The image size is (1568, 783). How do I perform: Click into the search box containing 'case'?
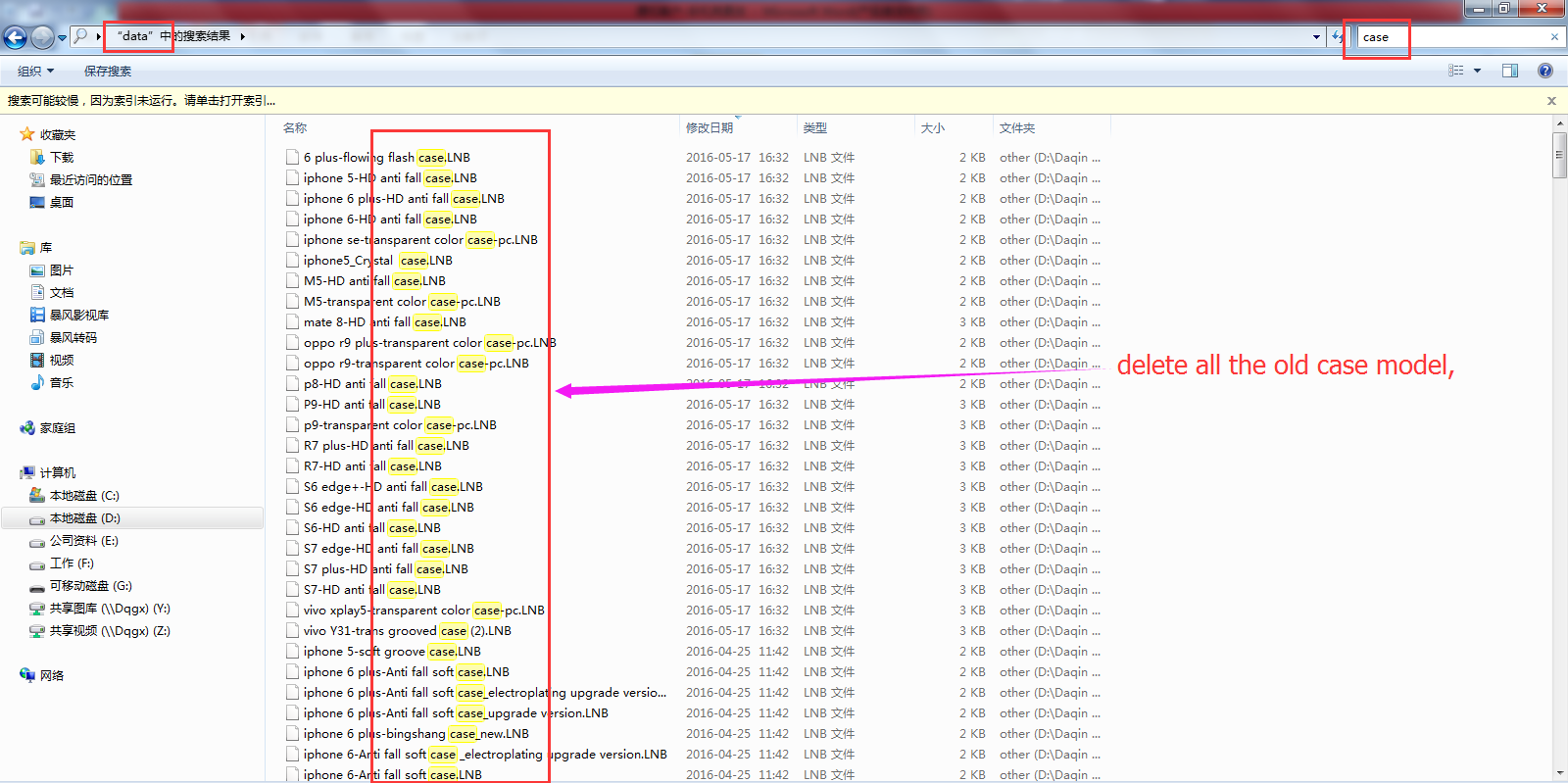[1450, 37]
